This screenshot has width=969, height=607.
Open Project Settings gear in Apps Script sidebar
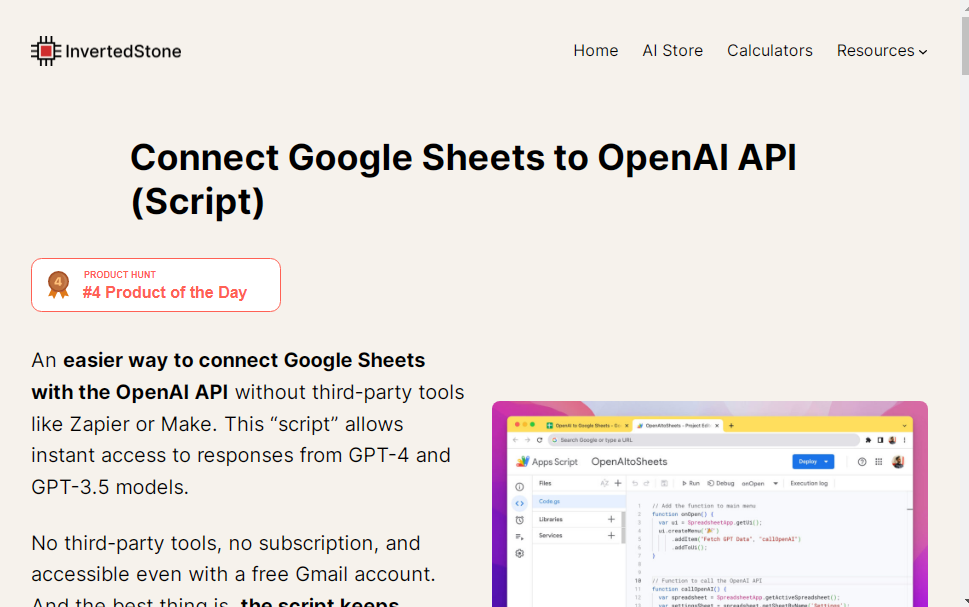pos(519,553)
